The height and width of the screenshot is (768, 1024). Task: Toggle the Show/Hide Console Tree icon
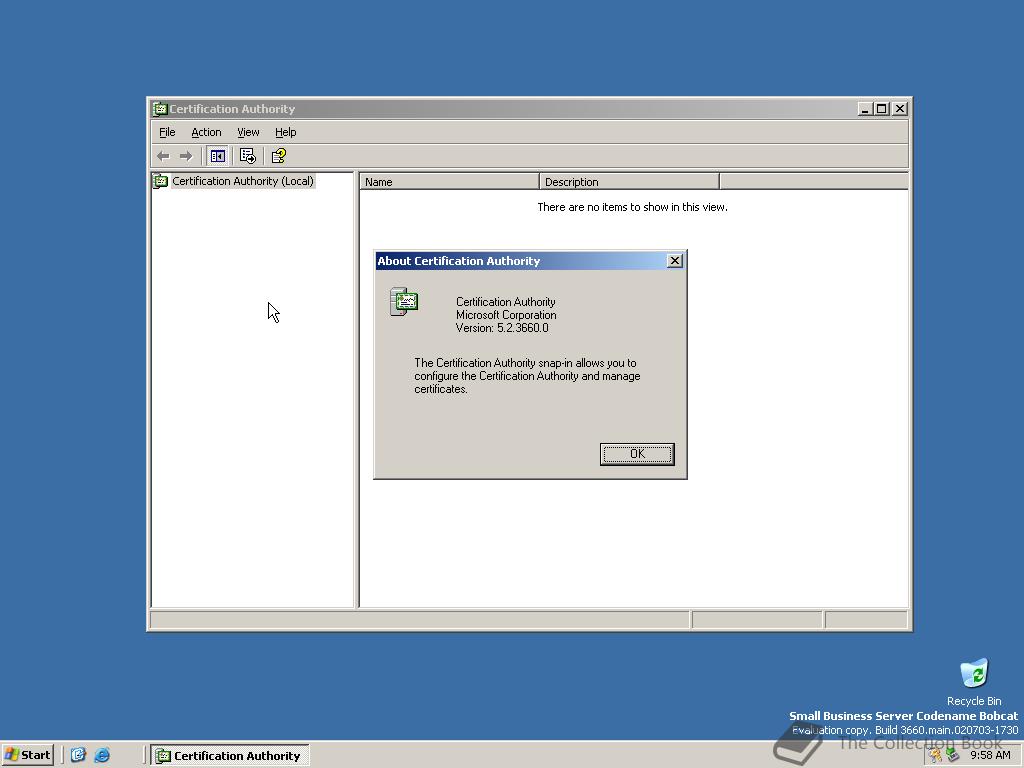coord(217,156)
